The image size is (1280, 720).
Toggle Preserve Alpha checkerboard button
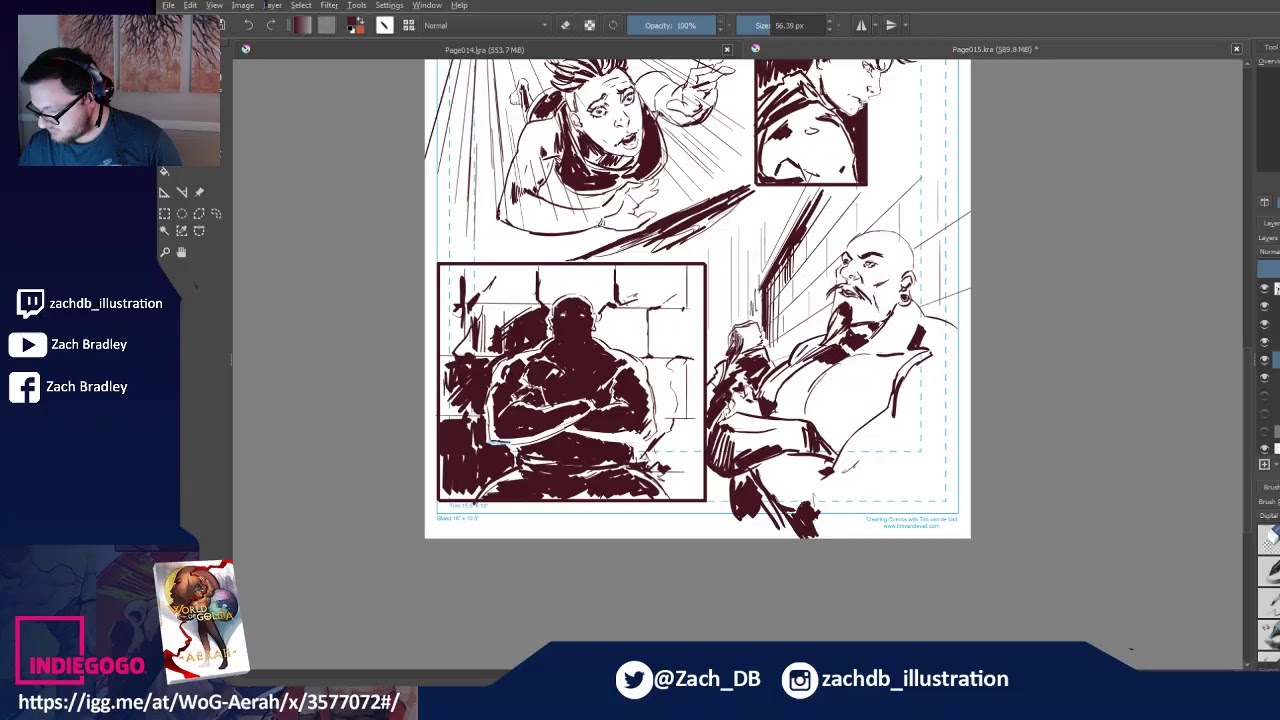[x=589, y=26]
